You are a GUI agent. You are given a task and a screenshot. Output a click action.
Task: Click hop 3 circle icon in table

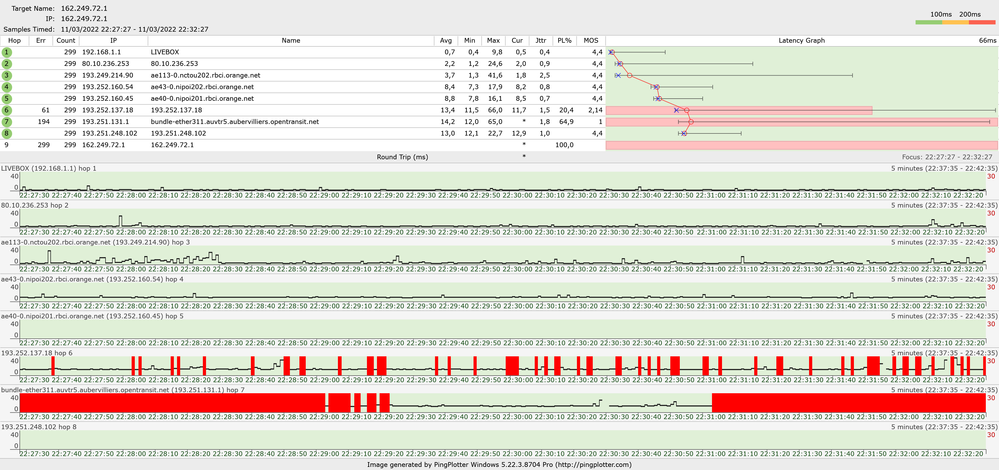click(7, 75)
